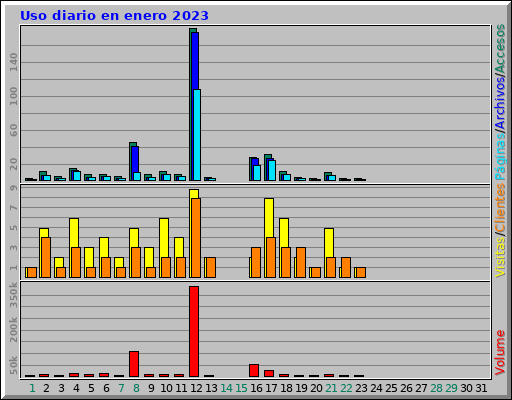512x400 pixels.
Task: Click the orange Clientes bar on day 12
Action: (196, 238)
